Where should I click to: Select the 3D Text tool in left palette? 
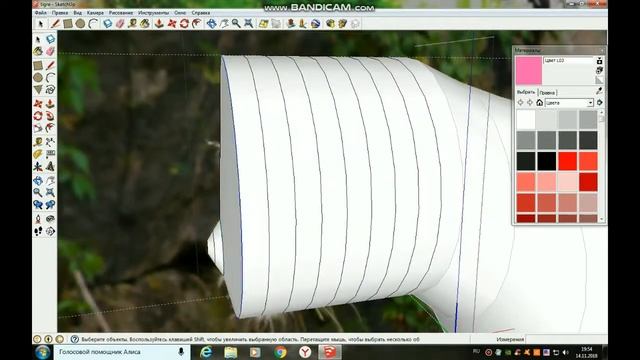point(50,167)
